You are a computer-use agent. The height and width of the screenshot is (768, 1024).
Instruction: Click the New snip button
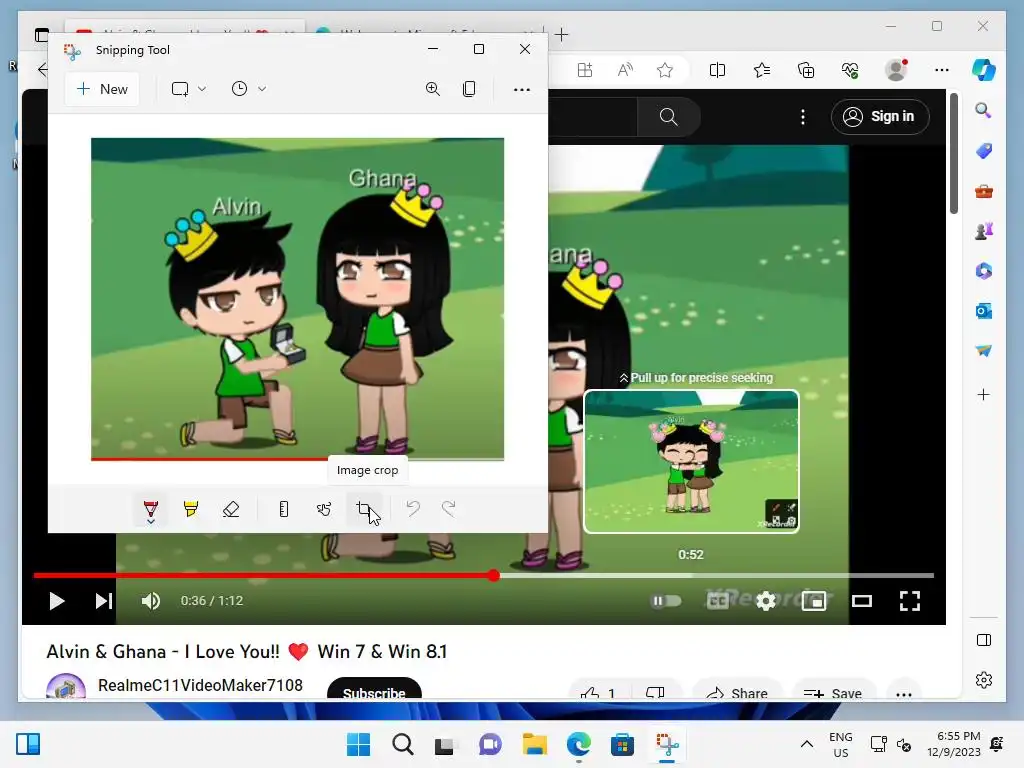(x=103, y=89)
